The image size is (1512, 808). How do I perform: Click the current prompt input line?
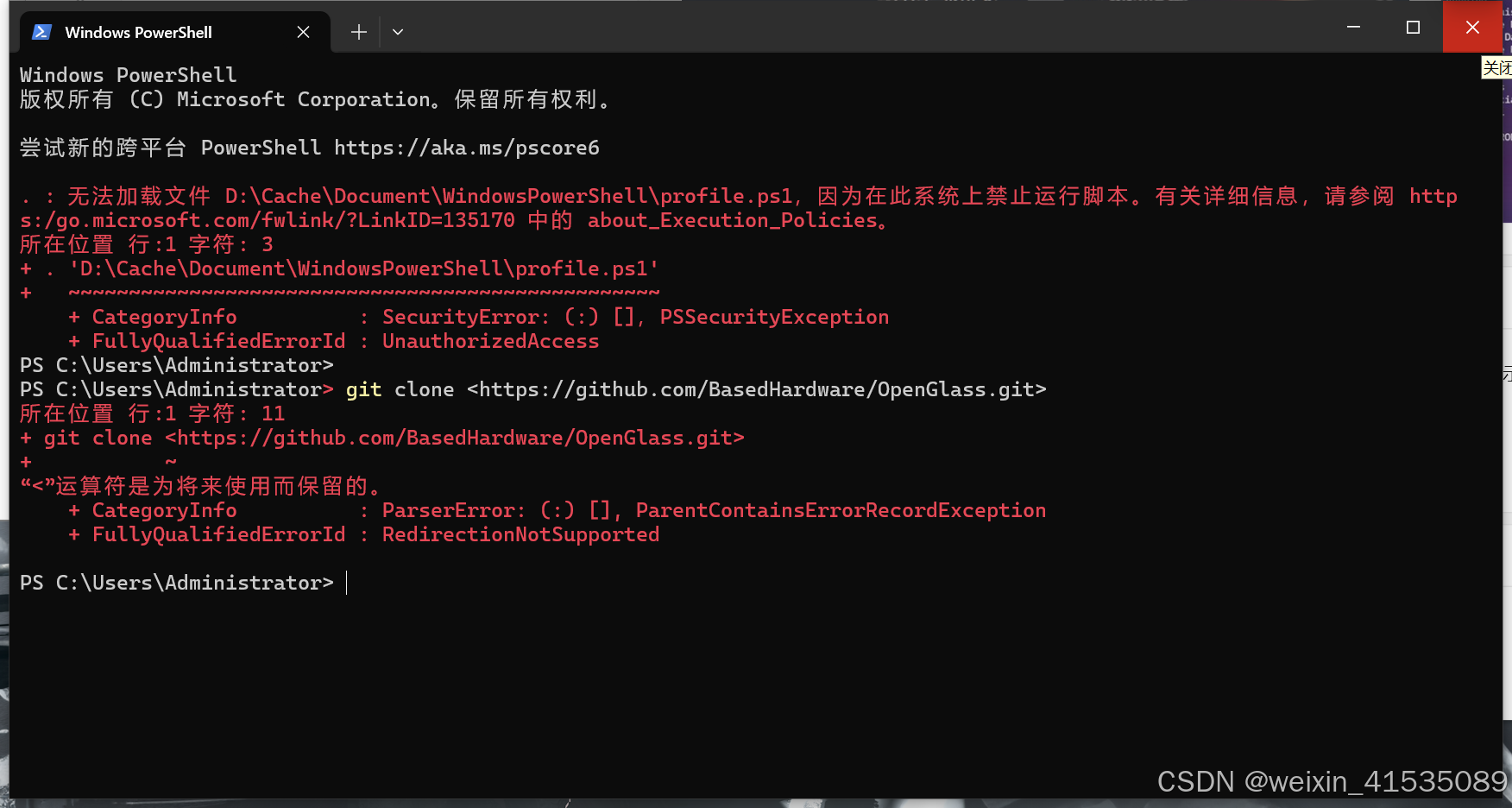pos(184,583)
